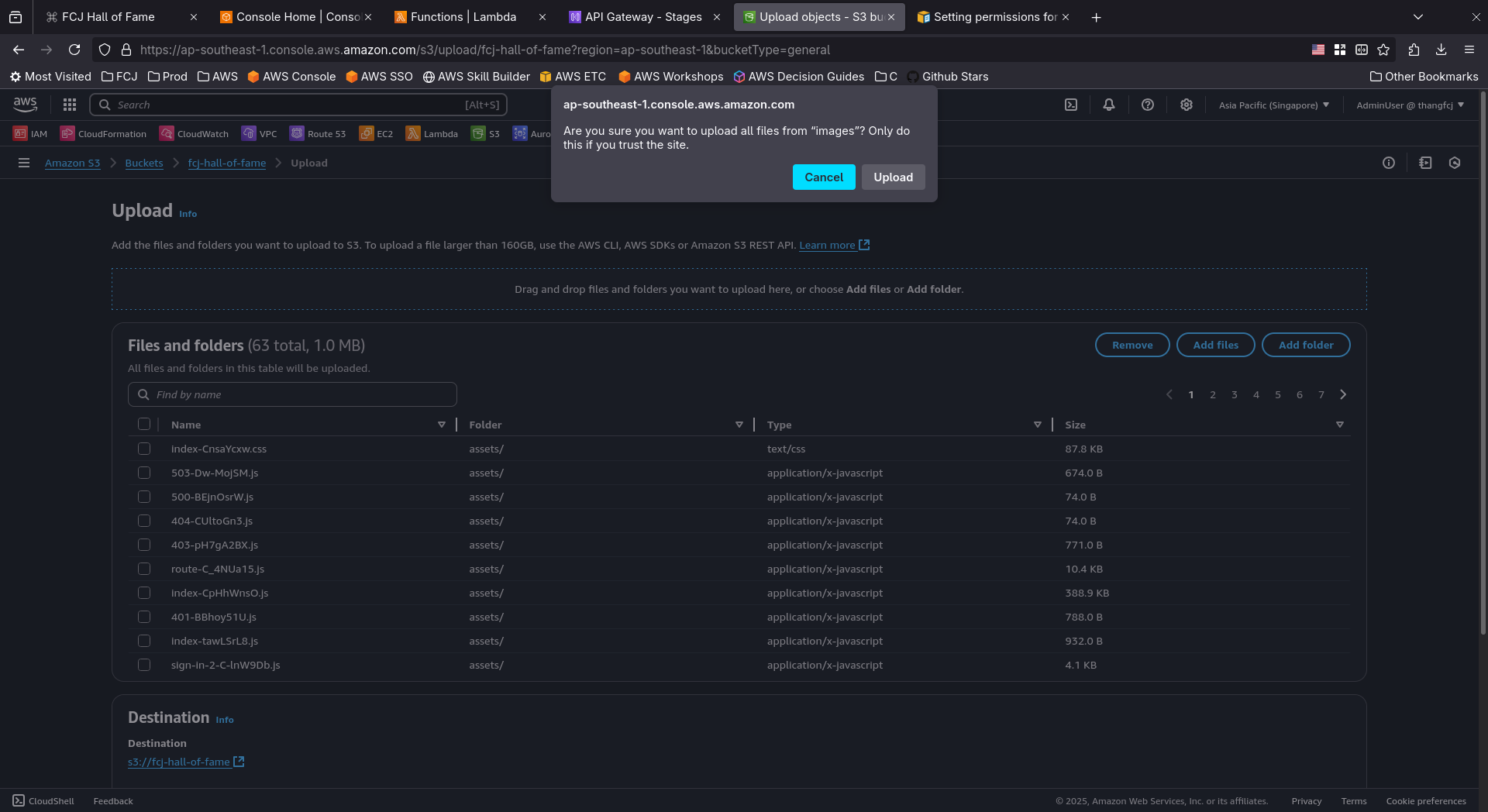This screenshot has height=812, width=1488.
Task: Sort by Name column arrow
Action: click(442, 425)
